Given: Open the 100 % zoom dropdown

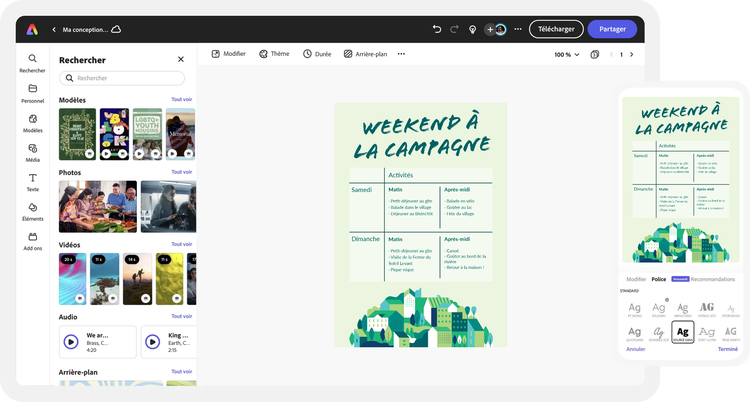Looking at the screenshot, I should (567, 55).
